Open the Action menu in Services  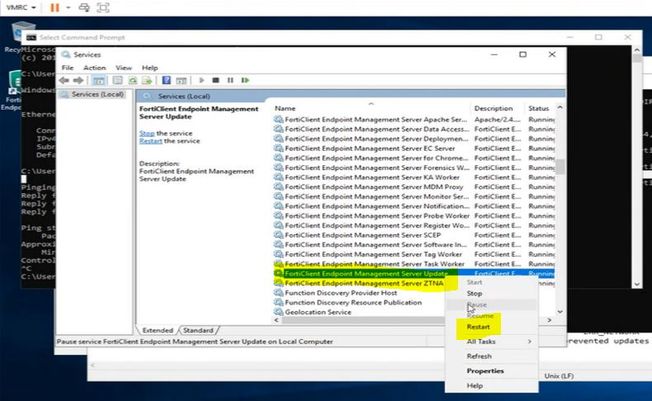(94, 67)
